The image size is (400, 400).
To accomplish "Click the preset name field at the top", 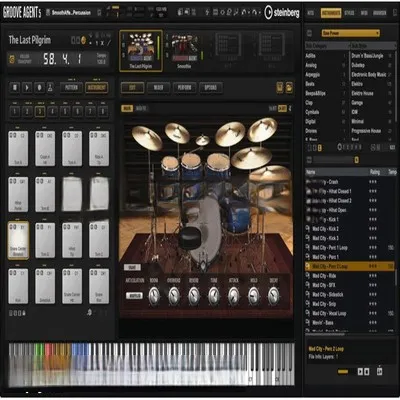I will (x=71, y=13).
